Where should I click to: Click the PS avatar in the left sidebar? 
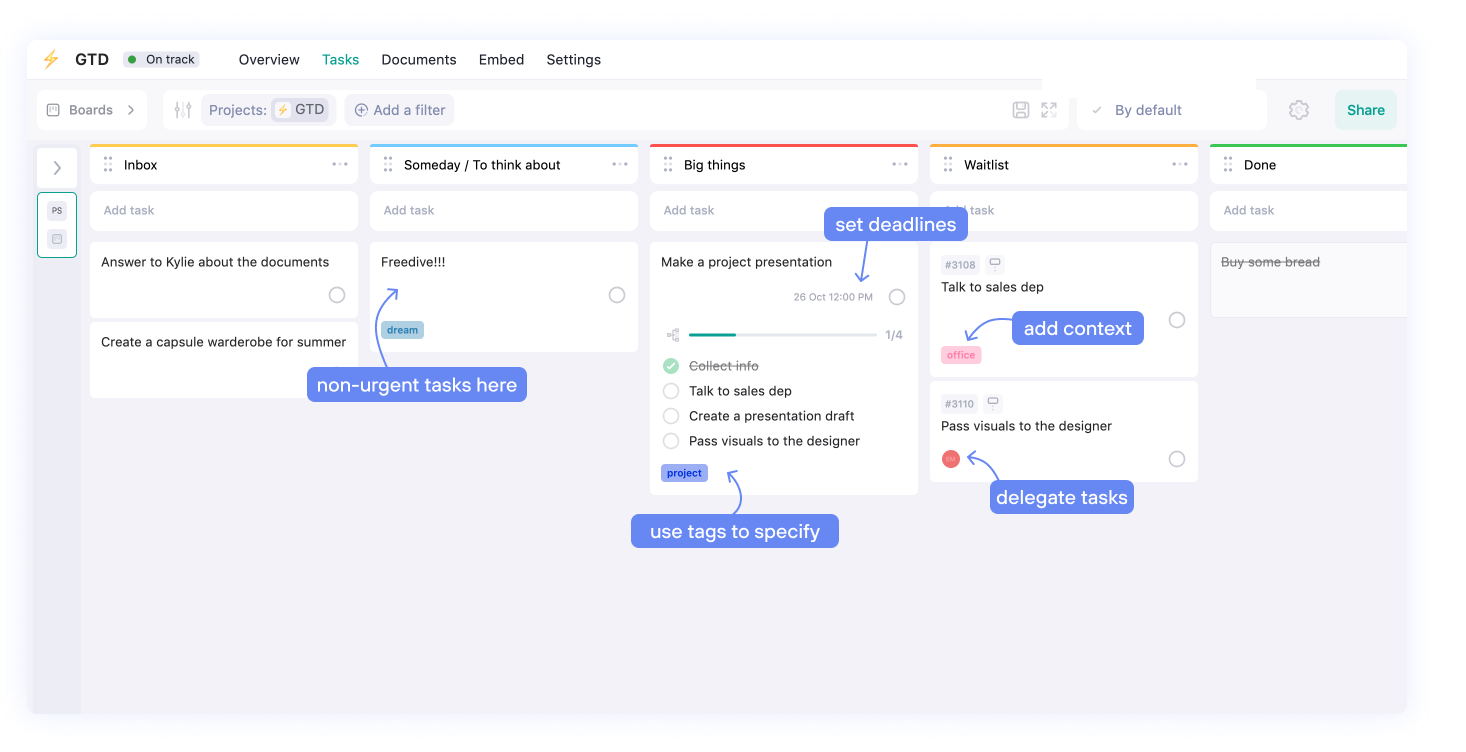(x=57, y=210)
